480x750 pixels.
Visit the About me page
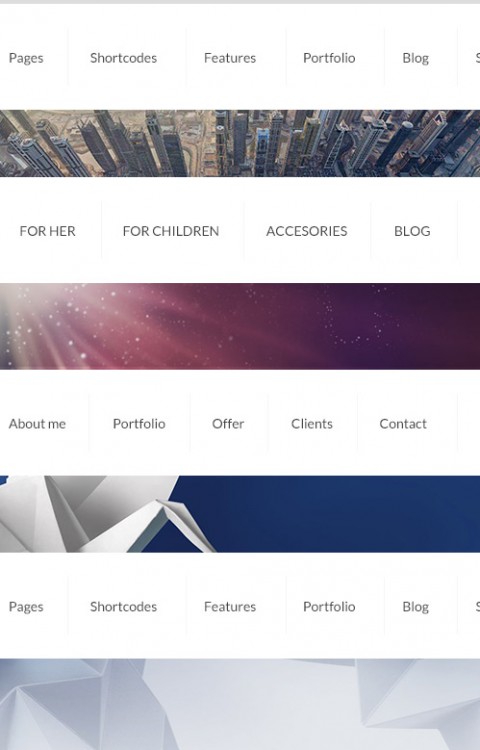coord(37,424)
